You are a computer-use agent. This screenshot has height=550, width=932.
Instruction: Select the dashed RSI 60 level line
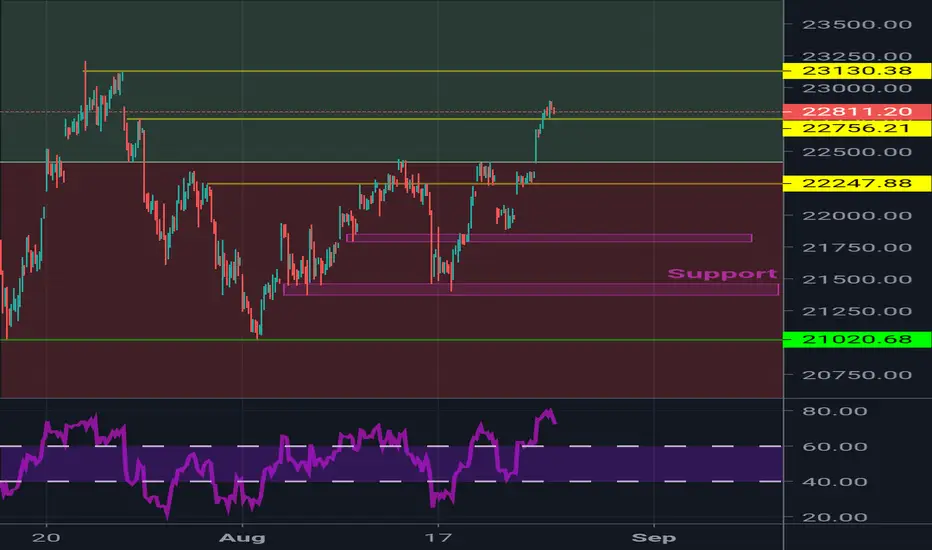click(x=391, y=446)
